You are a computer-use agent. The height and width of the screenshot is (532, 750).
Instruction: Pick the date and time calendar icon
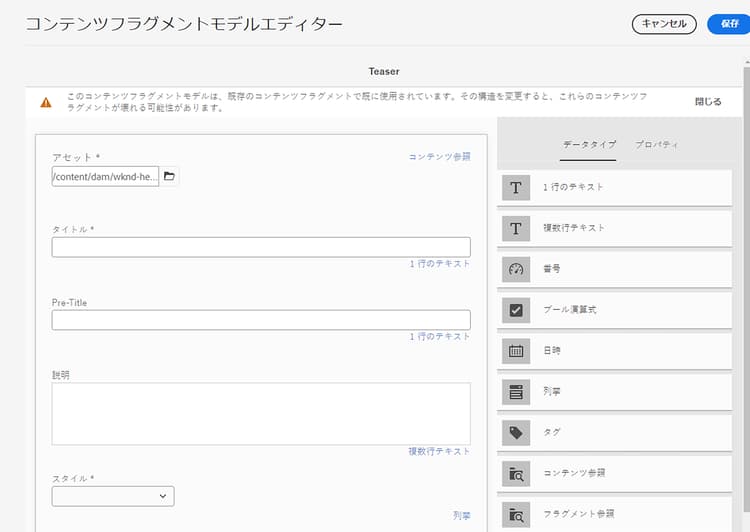(x=516, y=351)
